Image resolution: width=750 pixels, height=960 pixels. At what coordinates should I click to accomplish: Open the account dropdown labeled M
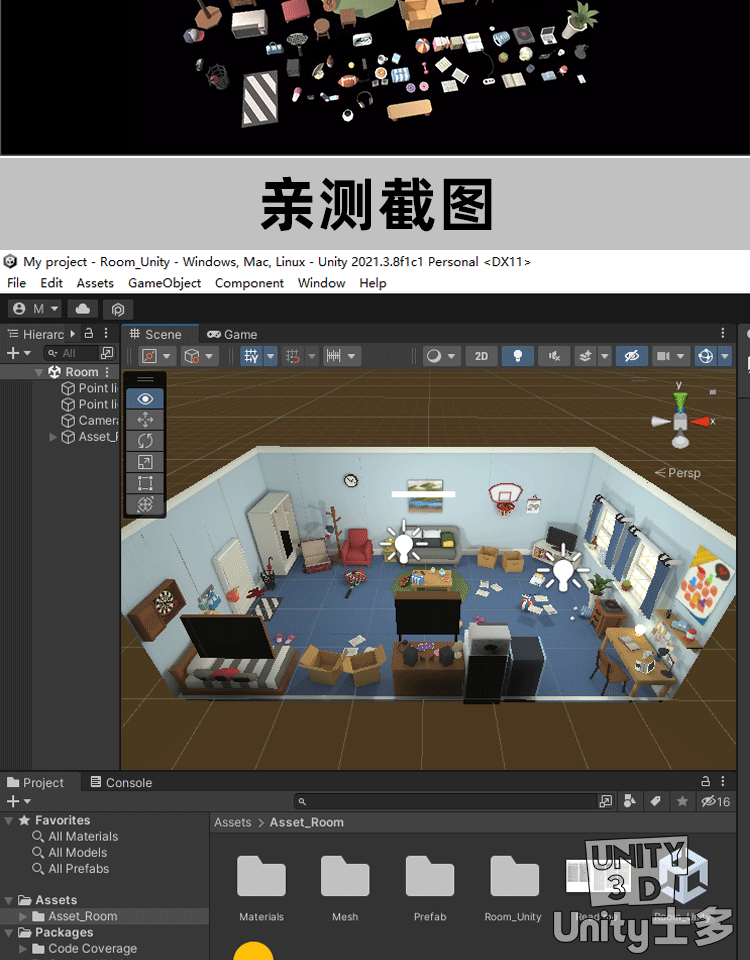tap(35, 309)
